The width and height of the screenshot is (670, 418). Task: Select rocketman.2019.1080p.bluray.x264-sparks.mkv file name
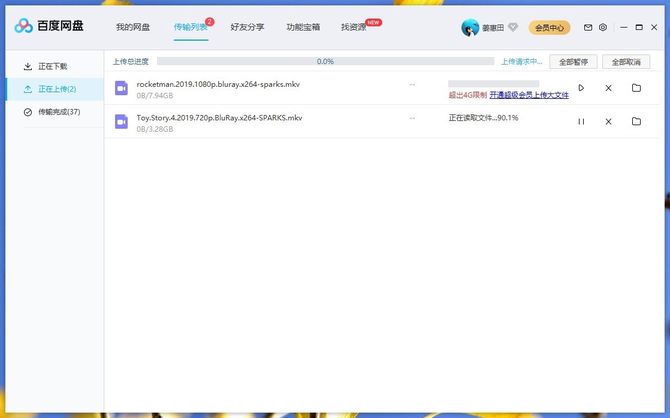coord(218,84)
